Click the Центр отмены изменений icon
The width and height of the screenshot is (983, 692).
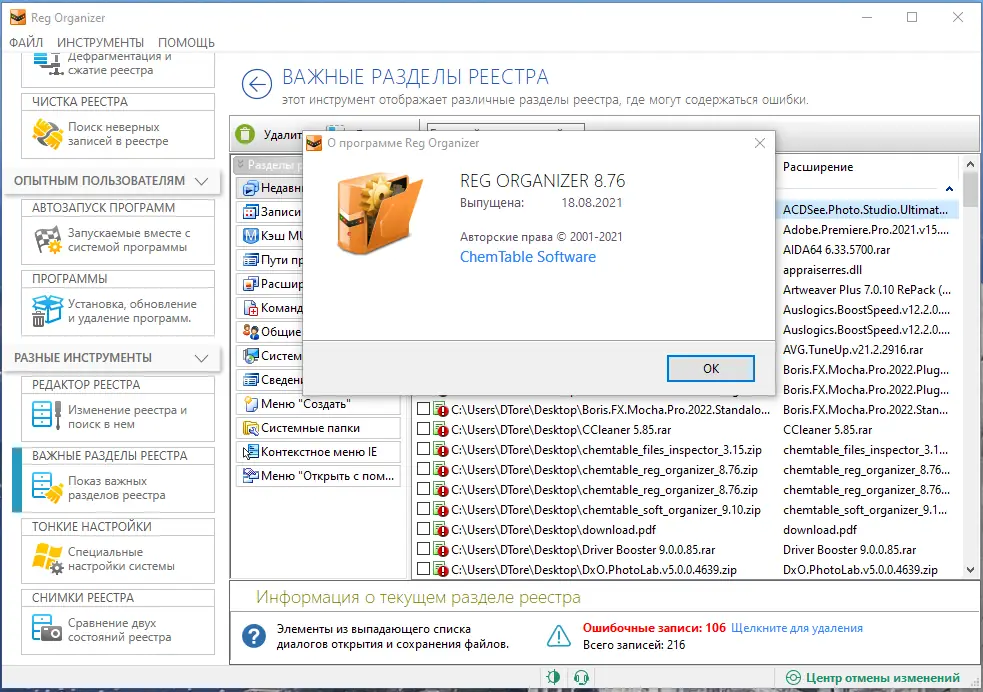point(793,678)
